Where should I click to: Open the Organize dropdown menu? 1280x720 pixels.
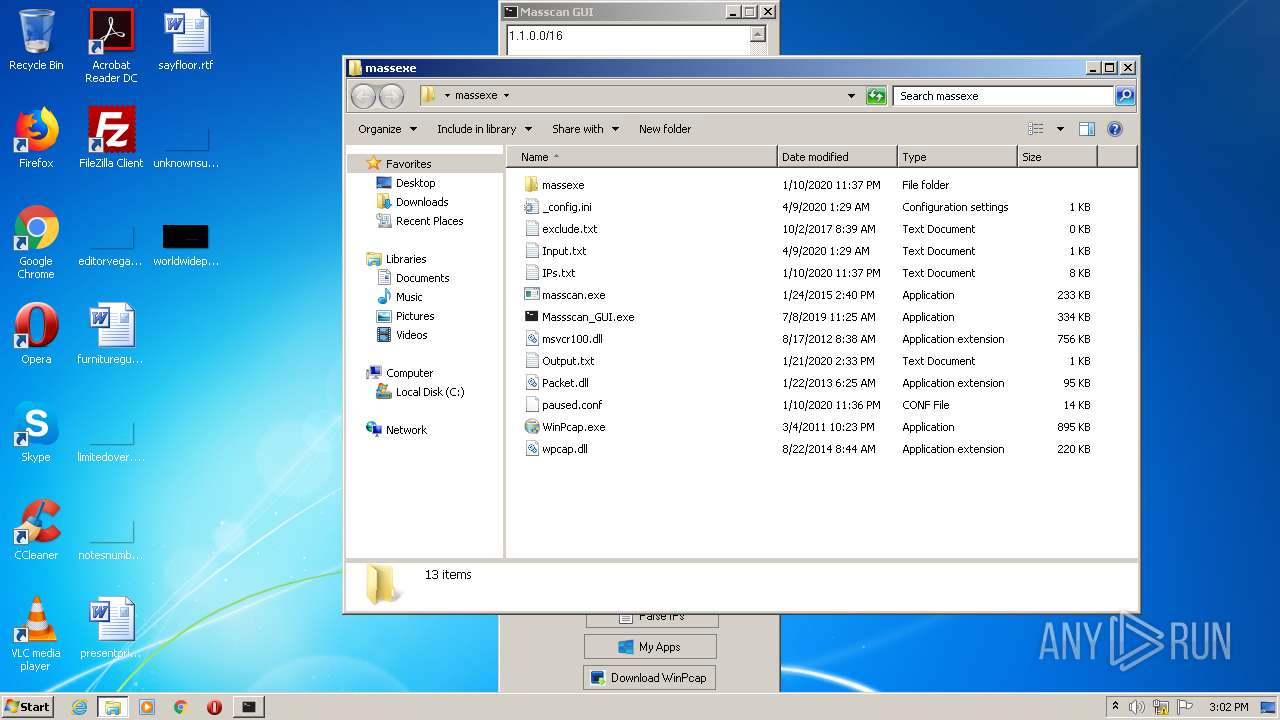pyautogui.click(x=386, y=129)
